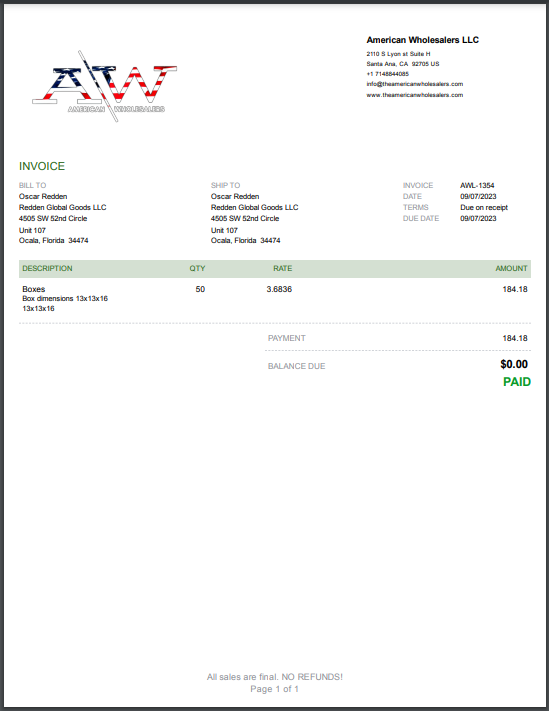549x711 pixels.
Task: Click the green PAID status stamp
Action: tap(517, 382)
